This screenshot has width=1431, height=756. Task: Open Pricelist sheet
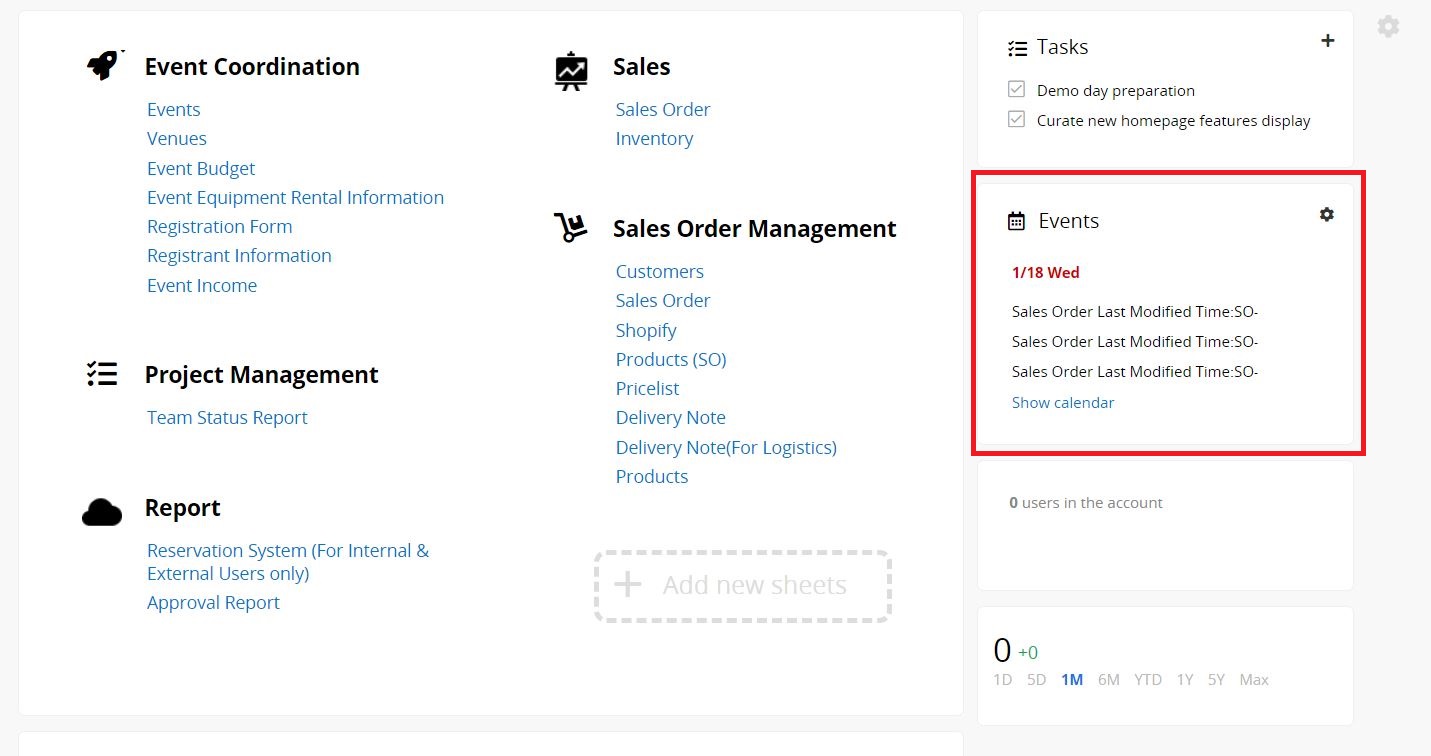pyautogui.click(x=647, y=388)
